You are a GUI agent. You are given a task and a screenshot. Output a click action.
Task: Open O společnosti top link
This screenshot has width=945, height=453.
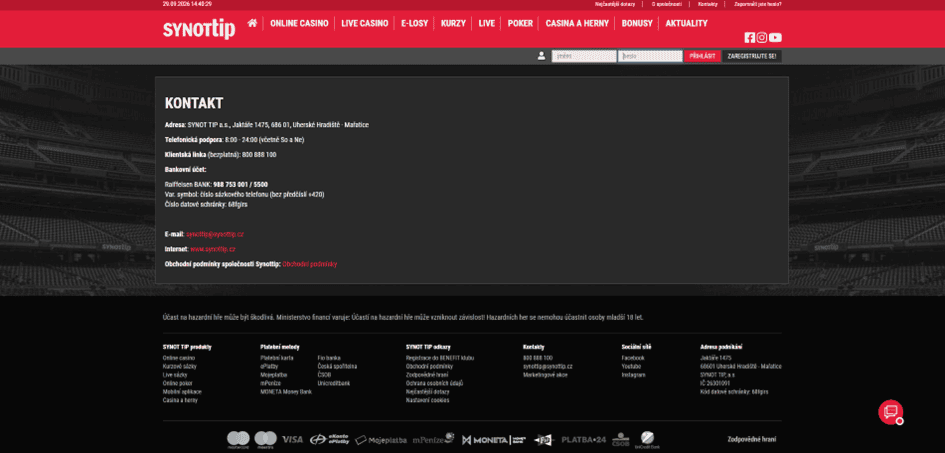(667, 4)
